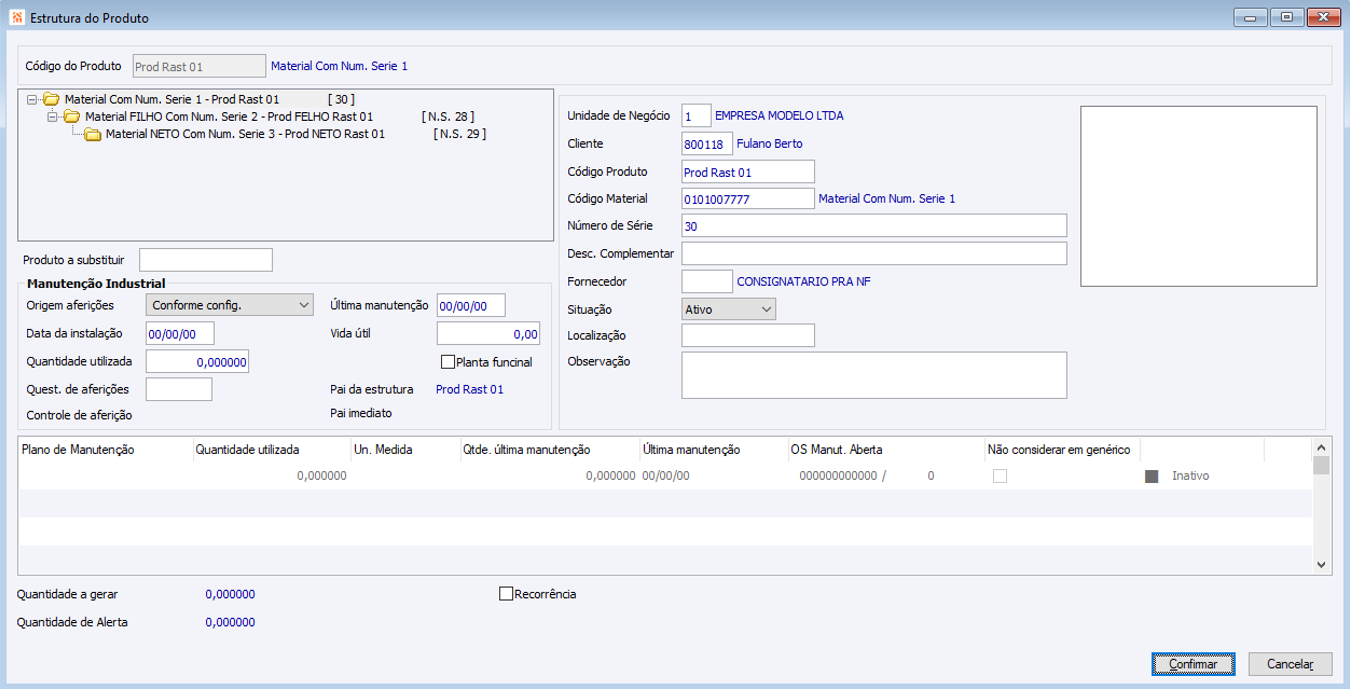Viewport: 1350px width, 689px height.
Task: Click the Data da instalação date field
Action: [x=180, y=333]
